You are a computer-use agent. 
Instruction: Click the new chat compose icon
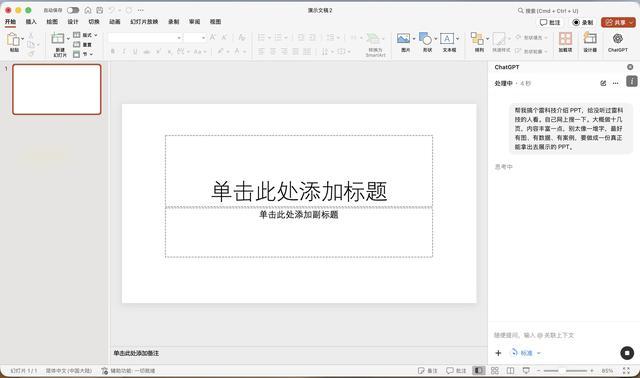(x=603, y=83)
